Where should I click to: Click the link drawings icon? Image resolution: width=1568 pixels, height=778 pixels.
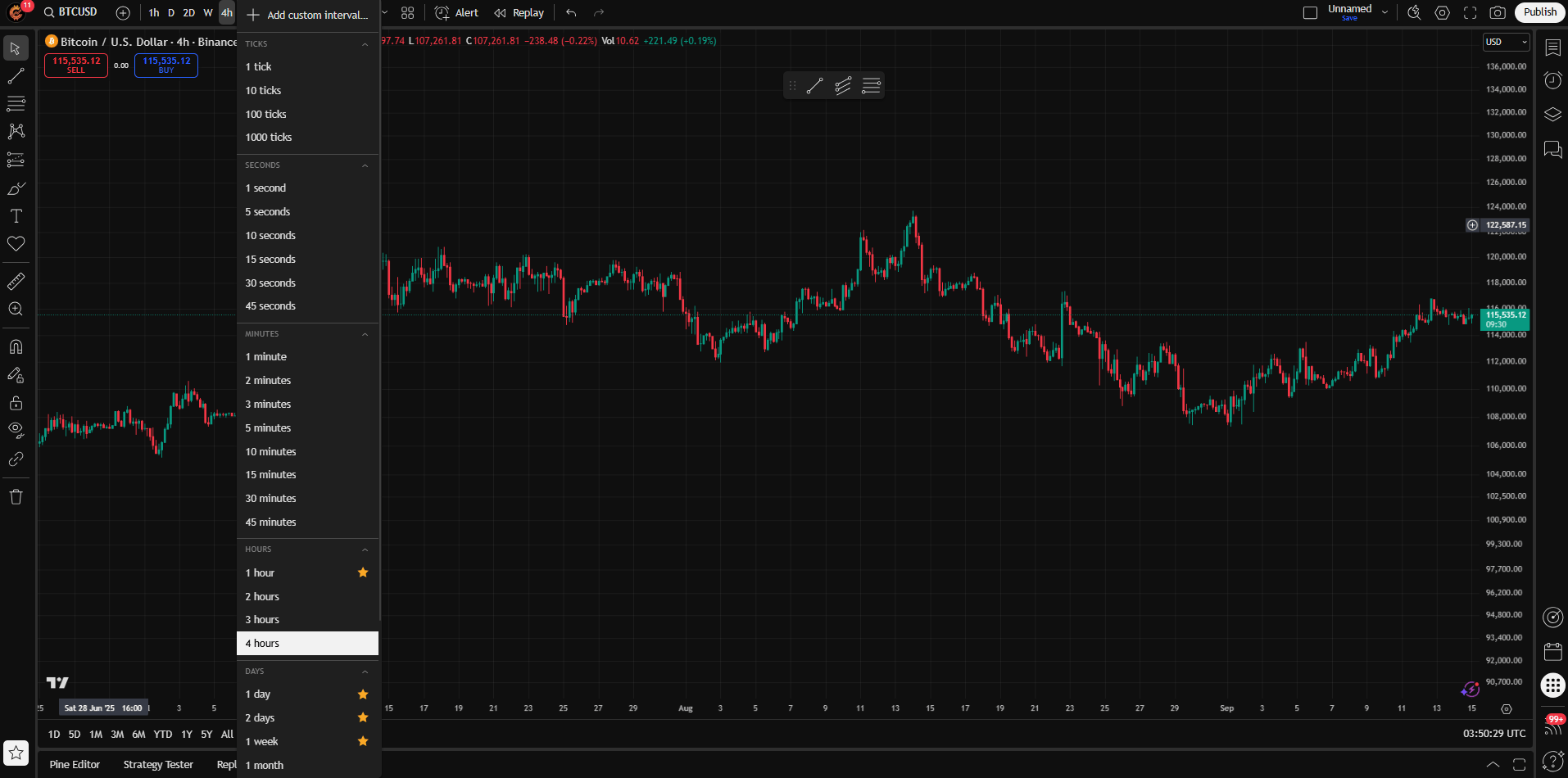pyautogui.click(x=16, y=459)
